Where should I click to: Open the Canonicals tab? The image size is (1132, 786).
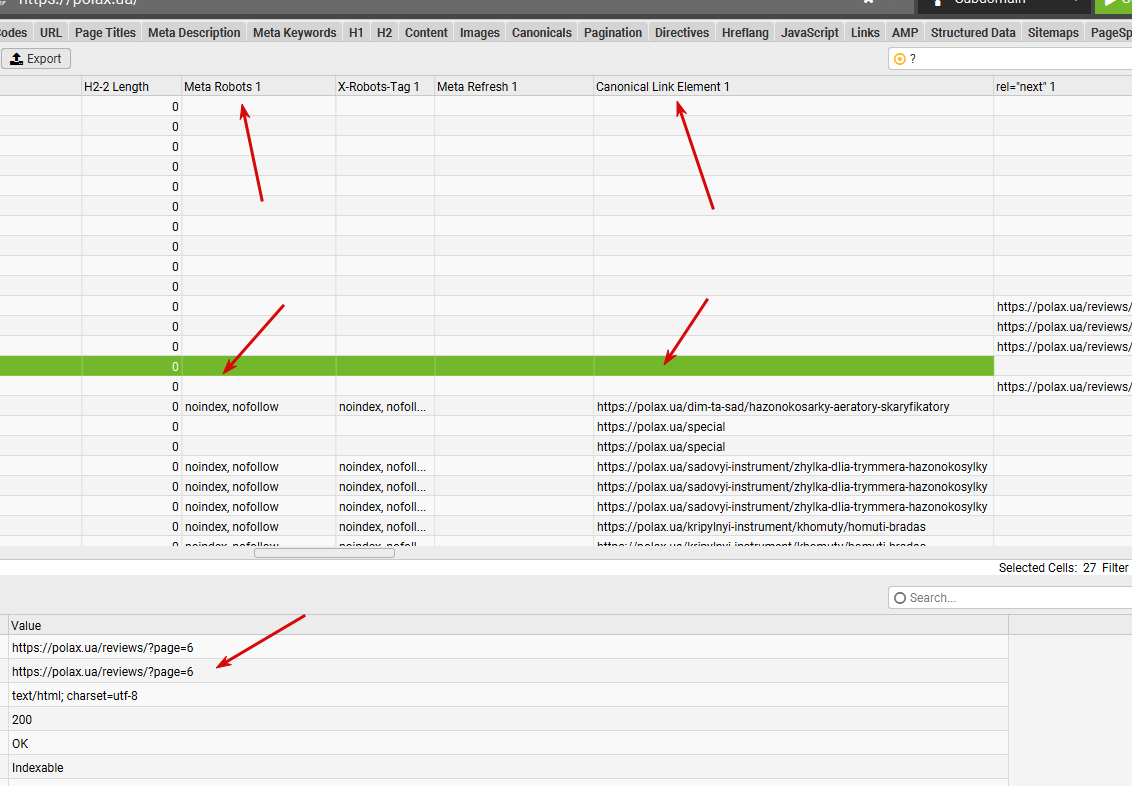tap(541, 32)
